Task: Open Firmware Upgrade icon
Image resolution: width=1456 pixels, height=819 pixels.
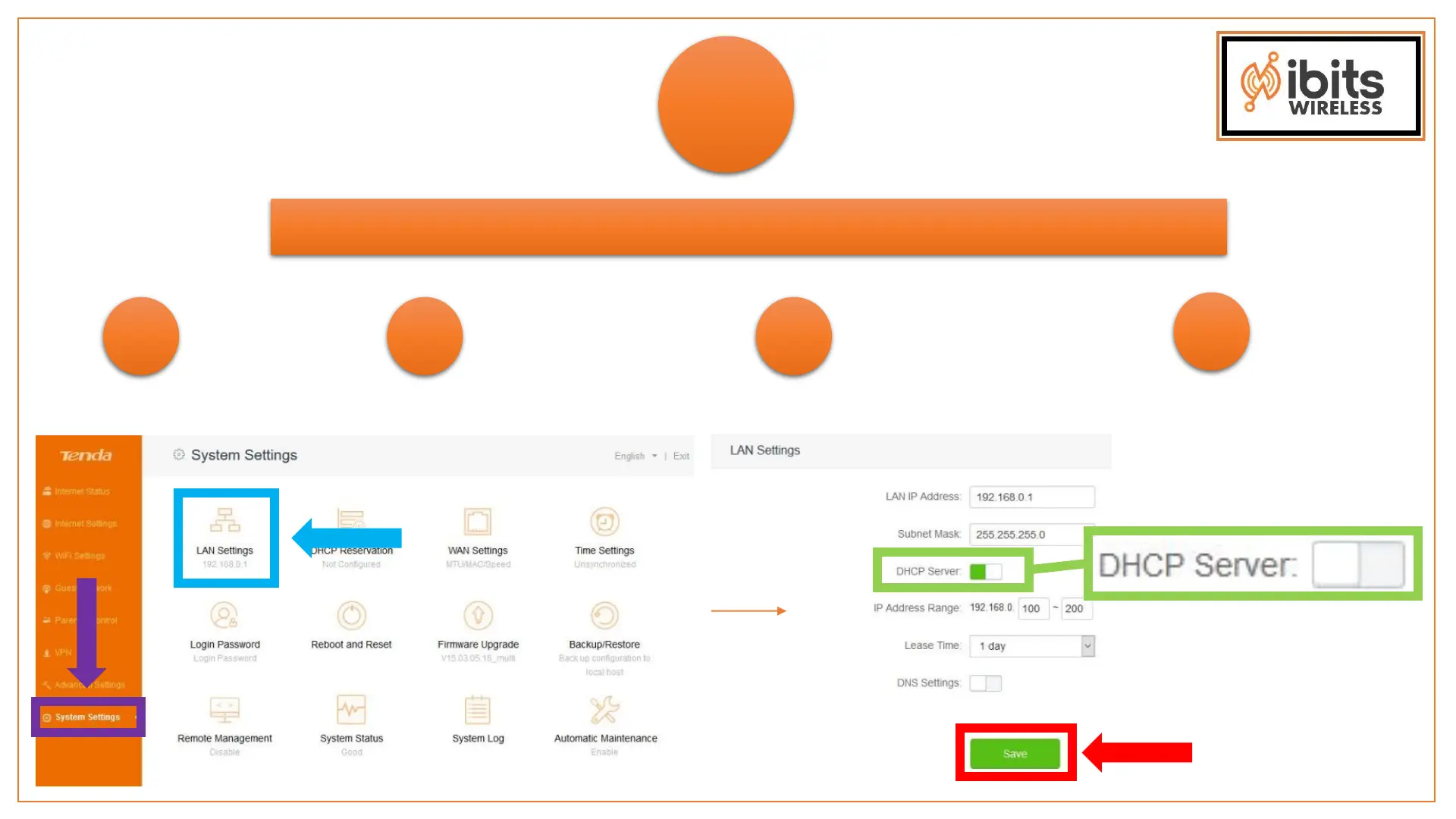Action: tap(478, 615)
